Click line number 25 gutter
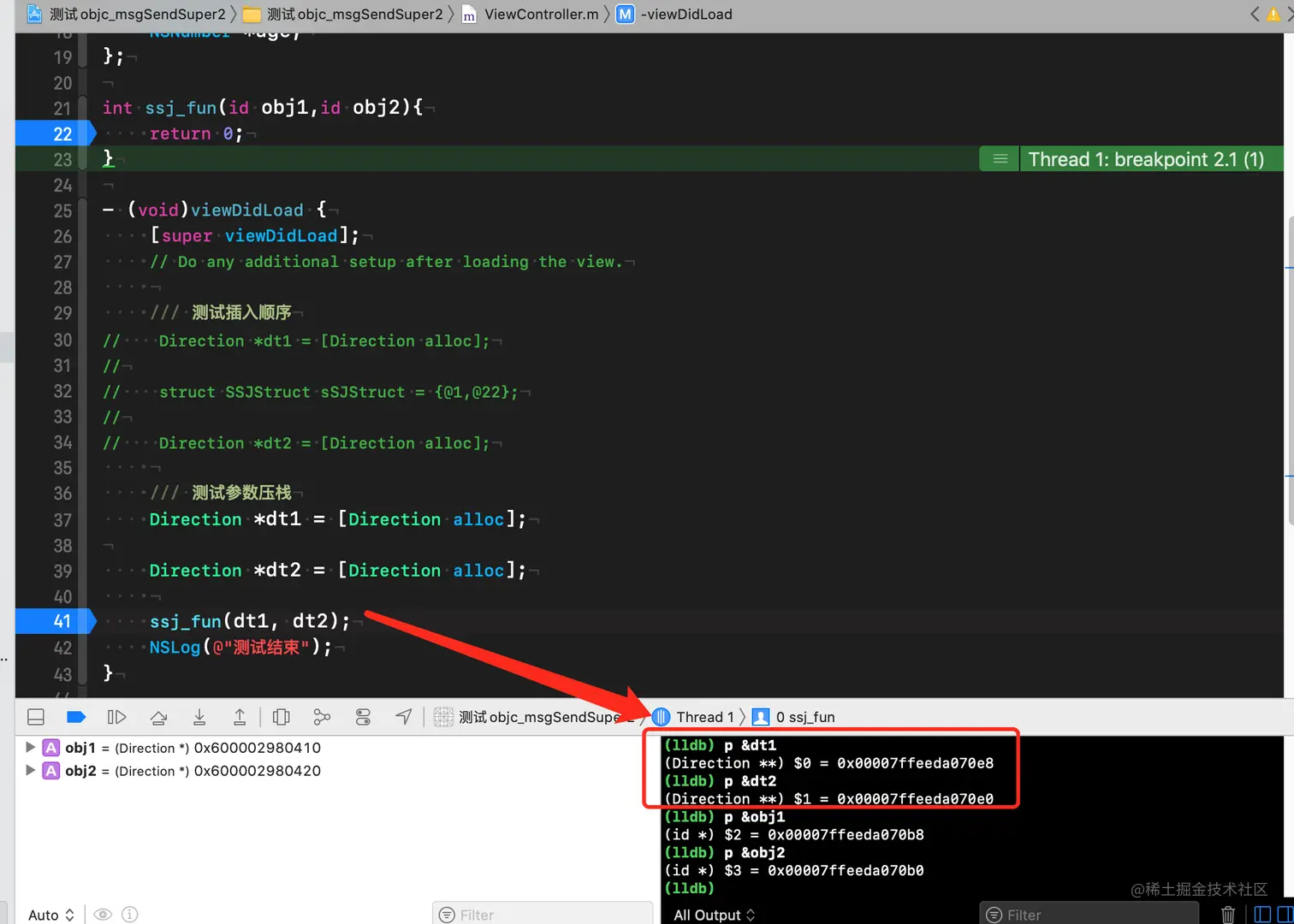This screenshot has height=924, width=1294. point(62,210)
